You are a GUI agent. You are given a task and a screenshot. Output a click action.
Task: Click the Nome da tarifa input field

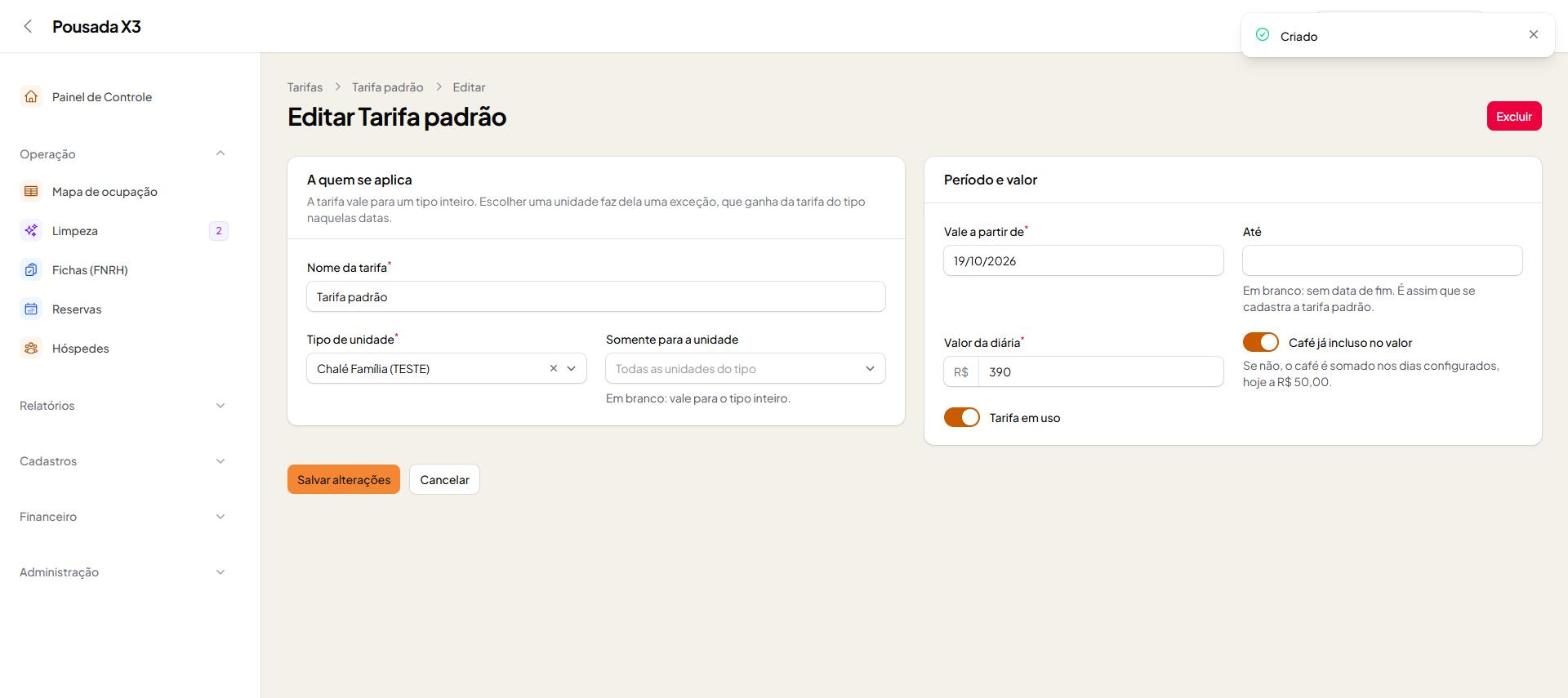(x=596, y=297)
